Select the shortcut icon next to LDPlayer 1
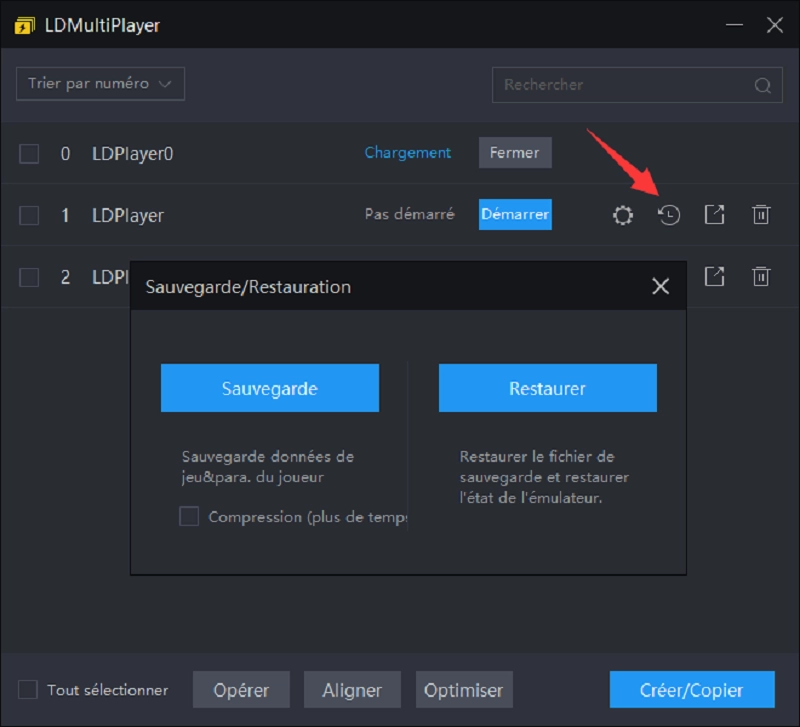 coord(714,214)
